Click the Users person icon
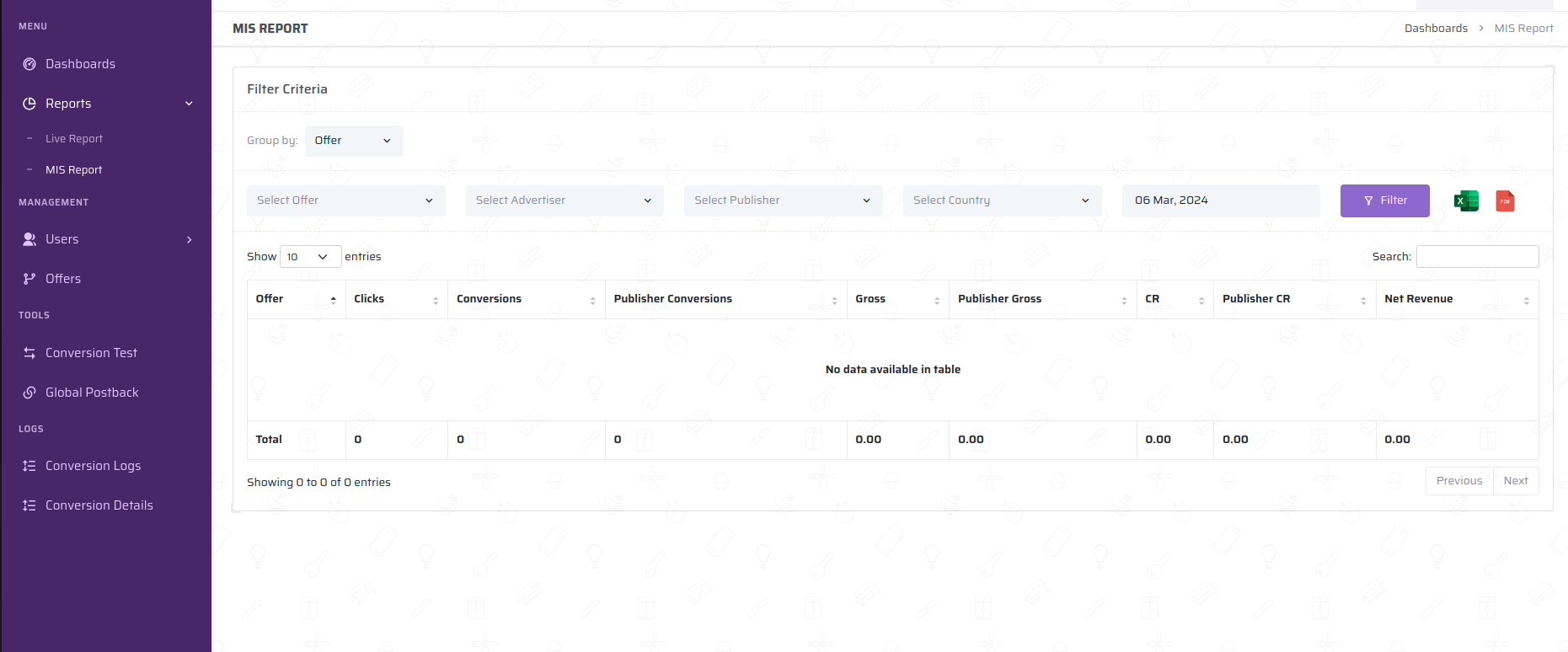The image size is (1568, 652). pyautogui.click(x=29, y=239)
